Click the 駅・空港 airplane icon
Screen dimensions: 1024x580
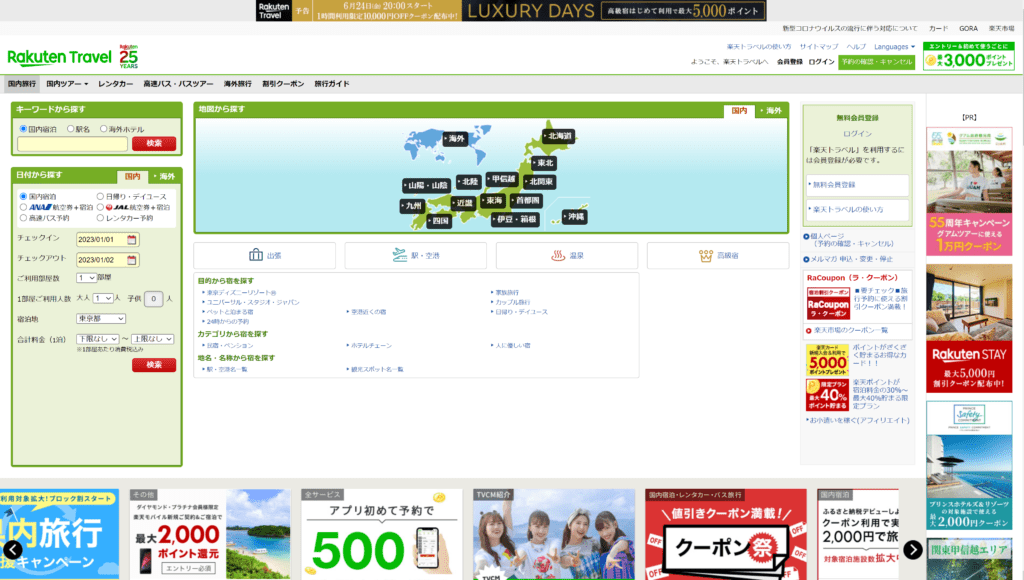click(x=400, y=254)
